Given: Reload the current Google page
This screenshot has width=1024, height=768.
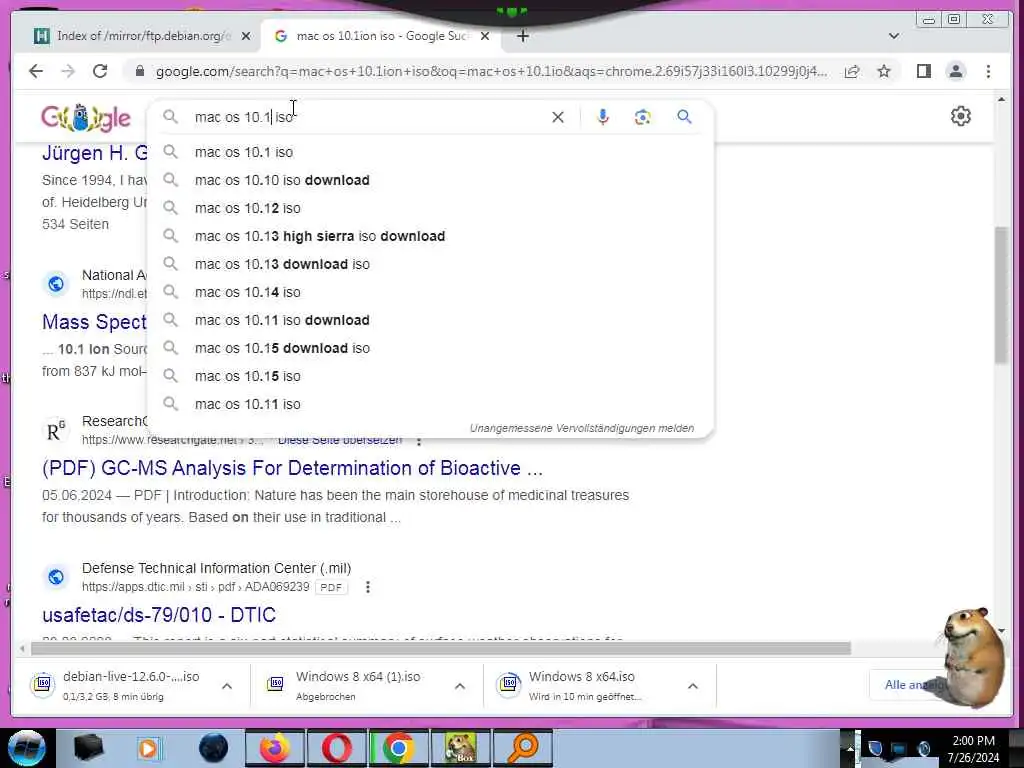Looking at the screenshot, I should click(x=99, y=71).
